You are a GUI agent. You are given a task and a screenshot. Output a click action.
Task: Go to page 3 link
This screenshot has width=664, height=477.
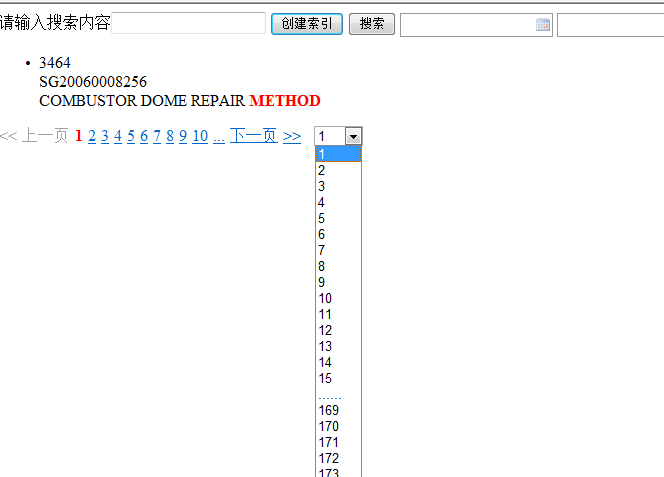tap(105, 136)
